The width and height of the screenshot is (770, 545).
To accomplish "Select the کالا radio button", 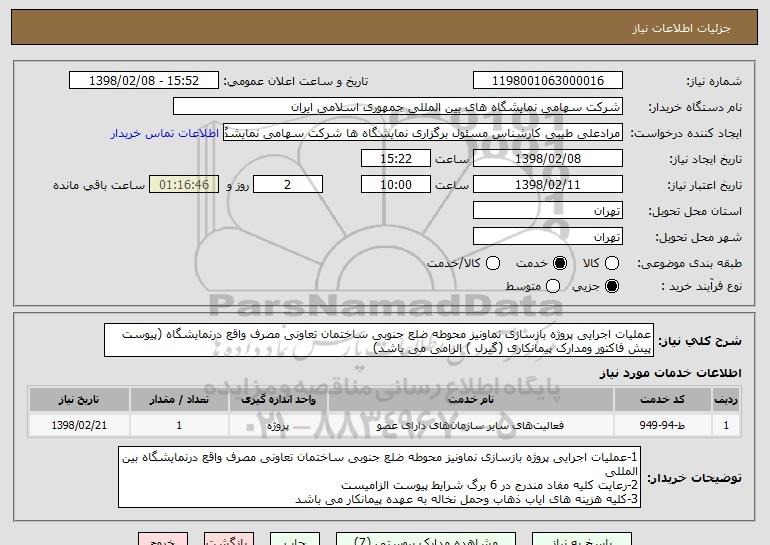I will point(612,263).
